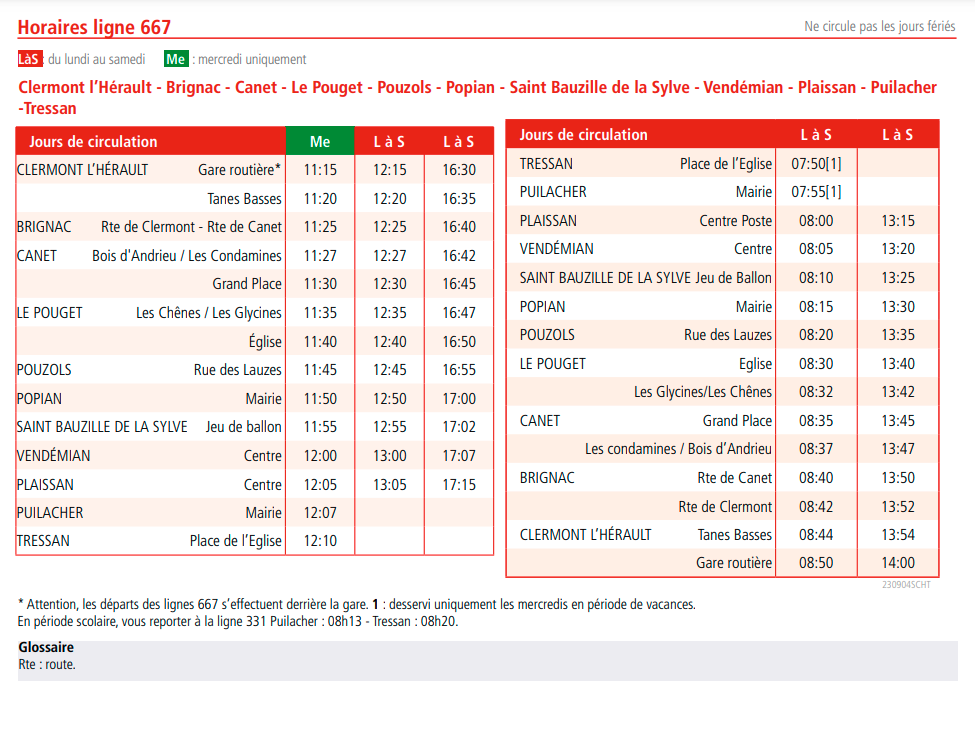Click the 08:30 Le Pouget time

tap(816, 364)
